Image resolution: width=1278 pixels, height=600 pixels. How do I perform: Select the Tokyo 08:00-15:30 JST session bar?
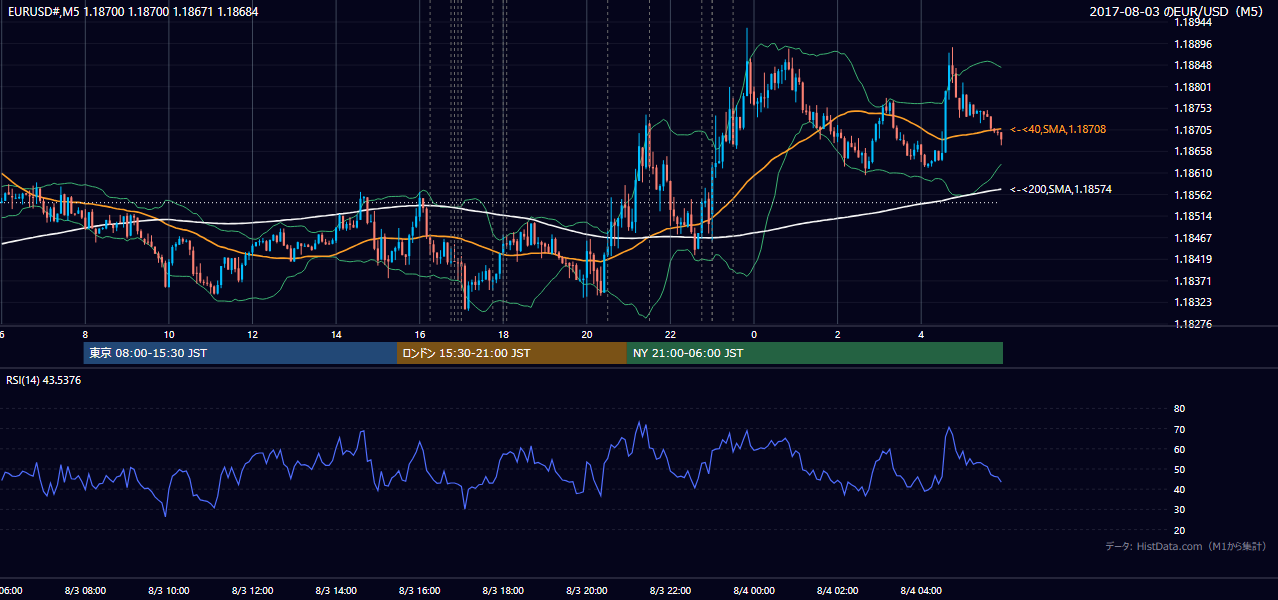(240, 353)
